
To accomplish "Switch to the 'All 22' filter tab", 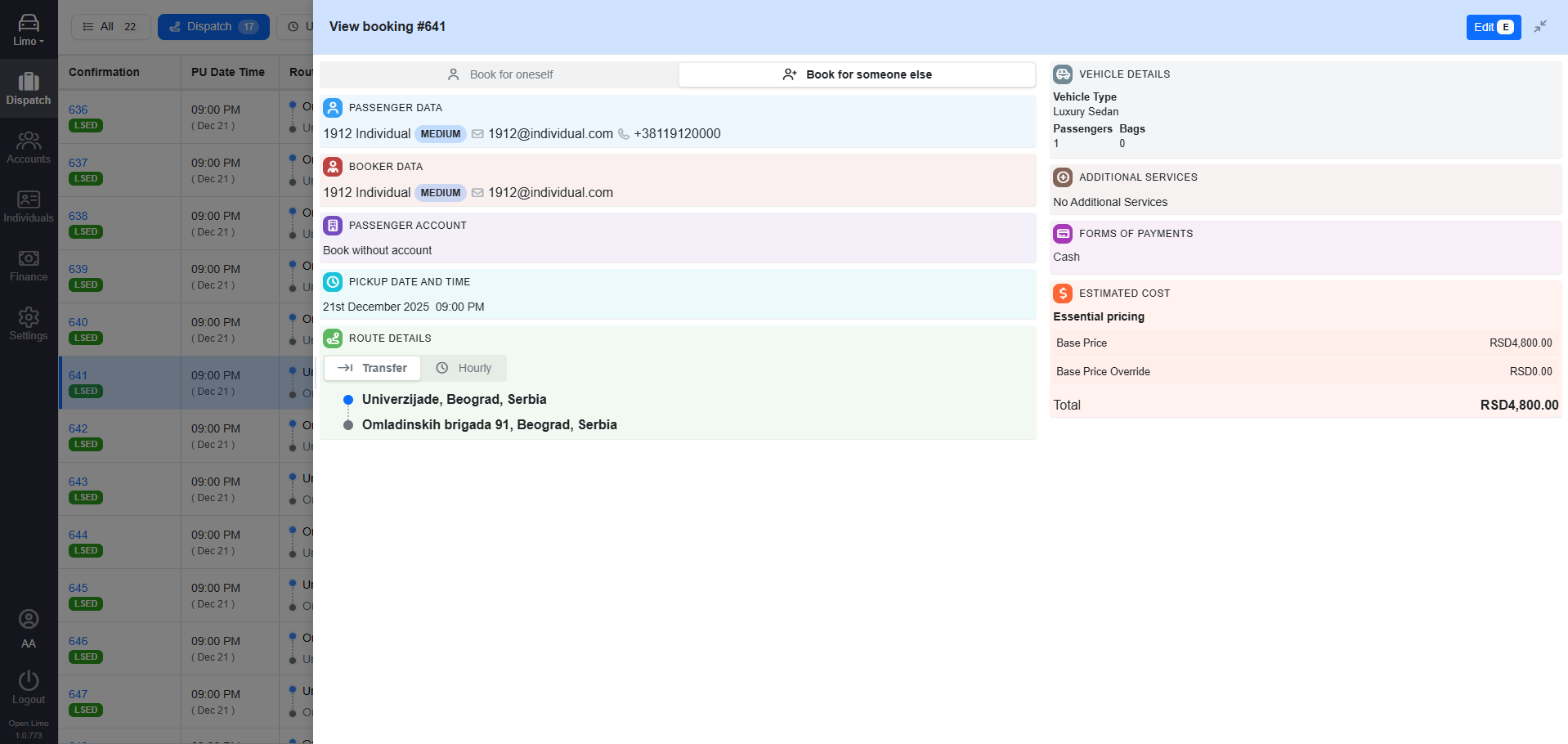I will (x=110, y=26).
